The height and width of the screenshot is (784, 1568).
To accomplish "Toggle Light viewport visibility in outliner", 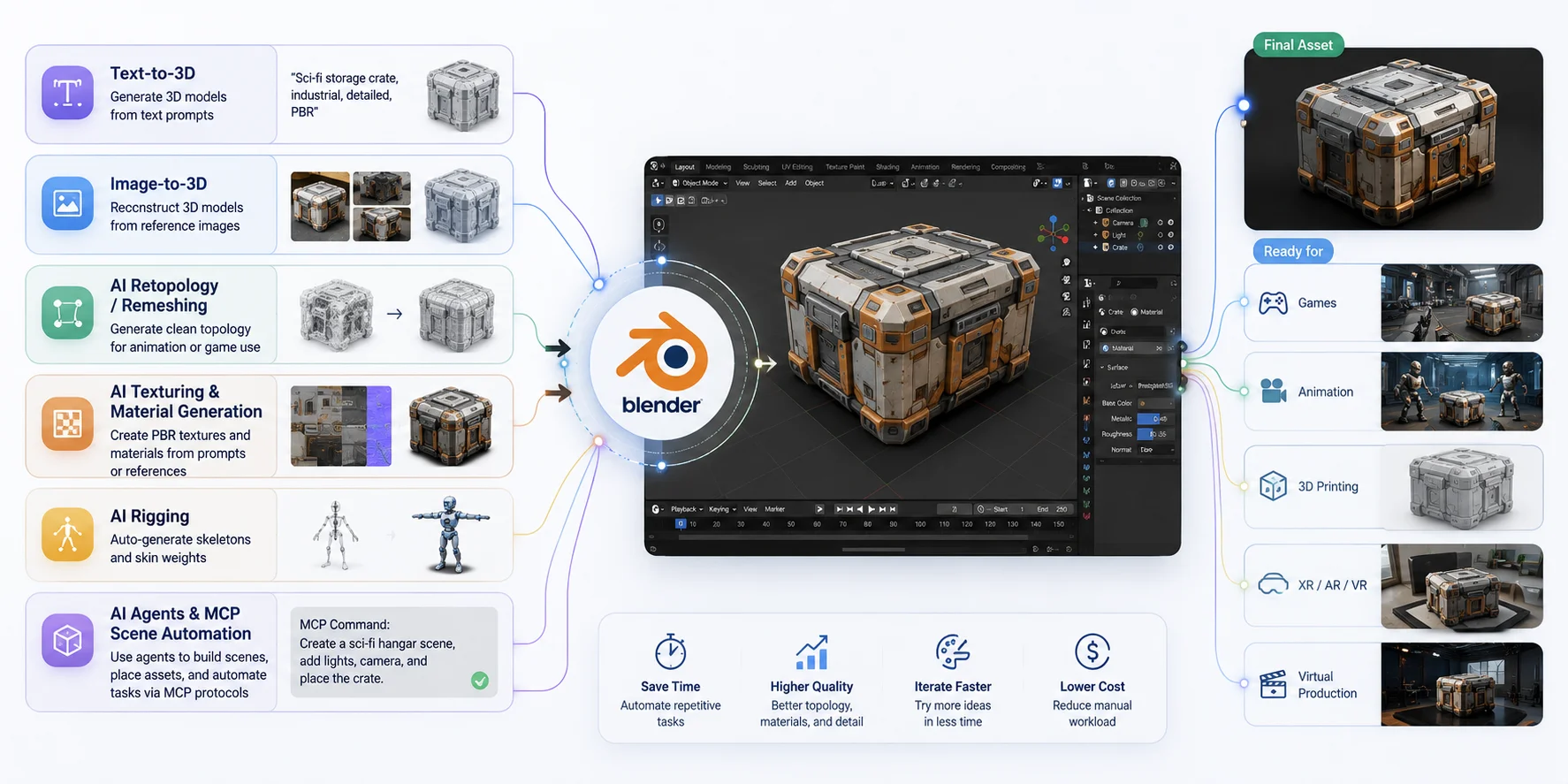I will (1160, 235).
